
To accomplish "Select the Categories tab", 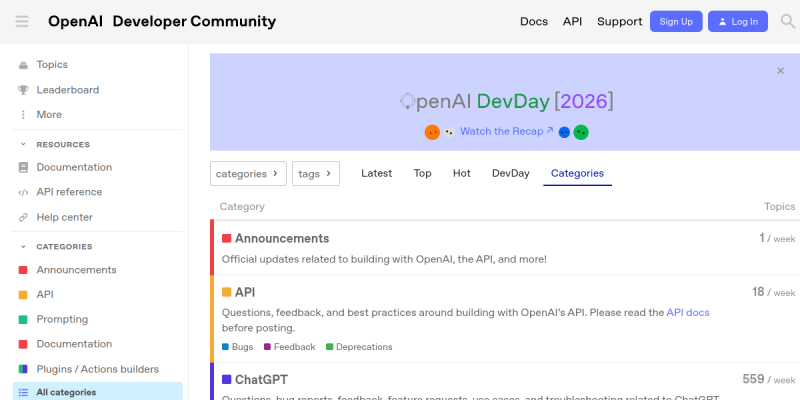I will click(578, 173).
